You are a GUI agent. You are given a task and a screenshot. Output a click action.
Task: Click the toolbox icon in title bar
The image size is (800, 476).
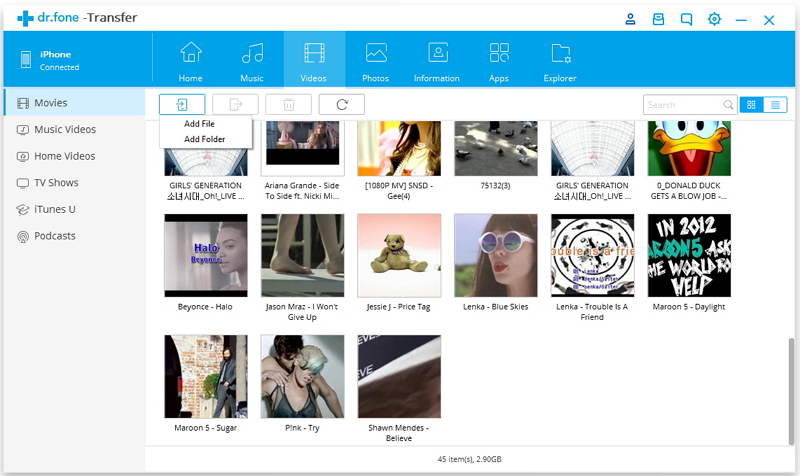click(659, 19)
